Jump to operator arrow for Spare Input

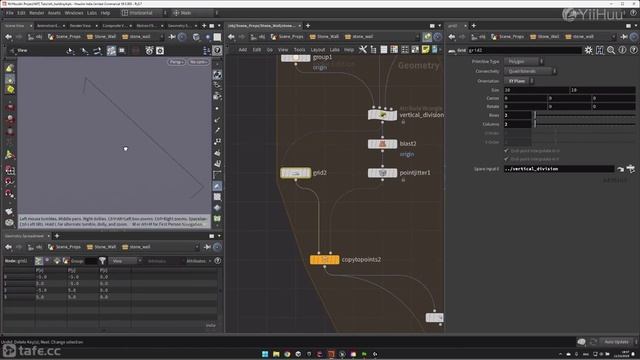(x=620, y=169)
